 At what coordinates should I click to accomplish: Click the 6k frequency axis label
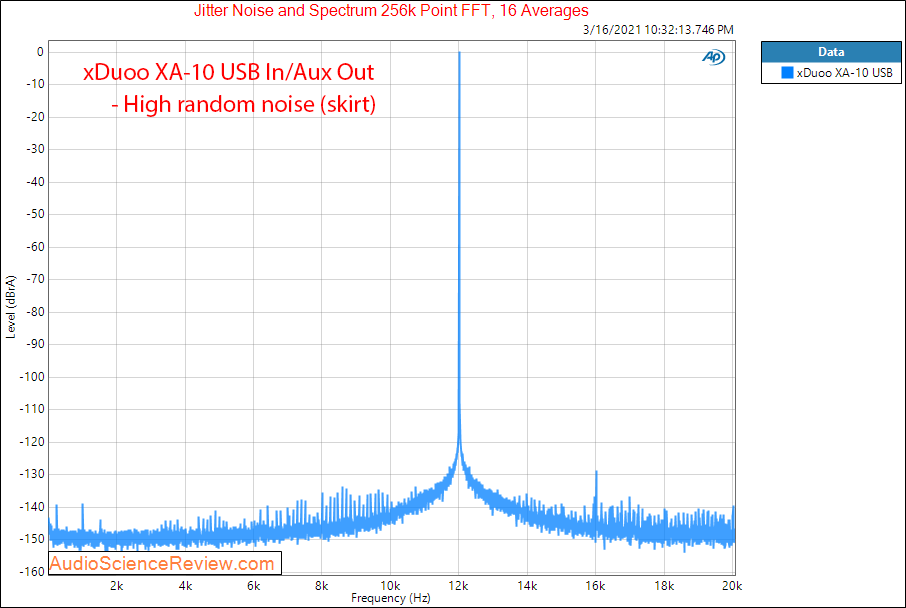[x=254, y=586]
